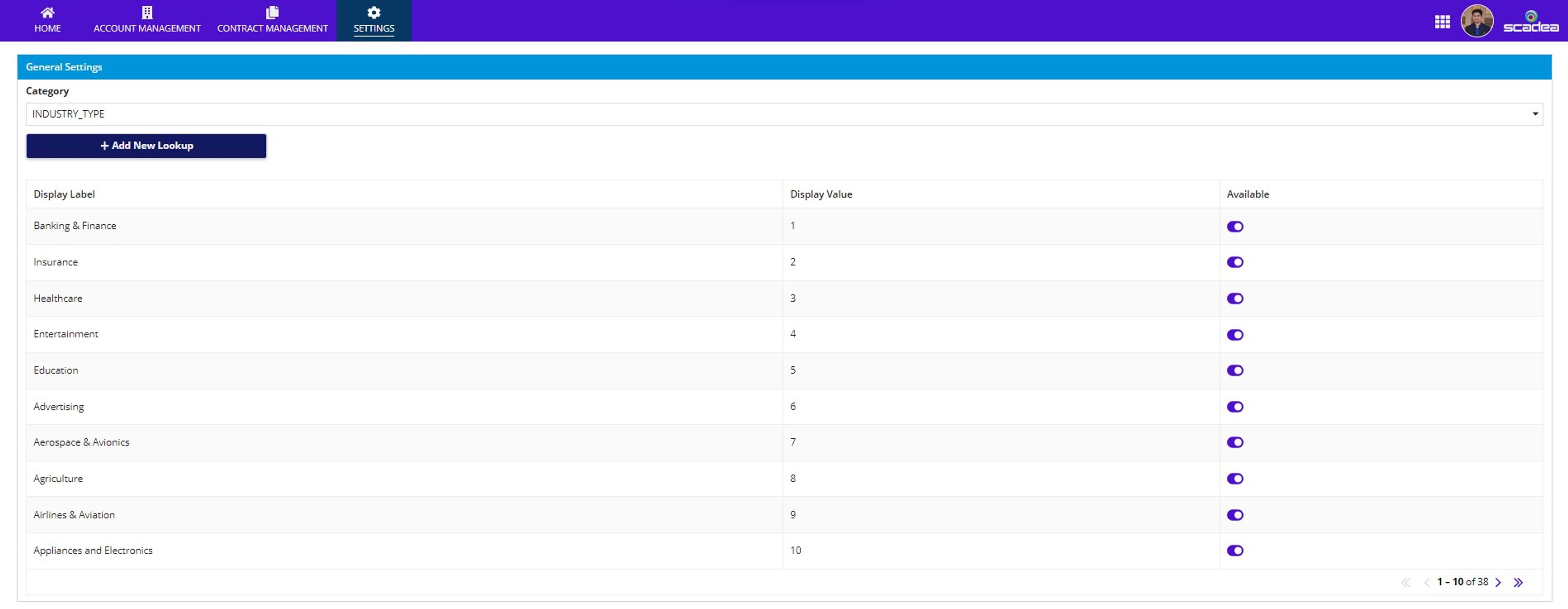Image resolution: width=1568 pixels, height=609 pixels.
Task: Click the General Settings panel title
Action: point(64,67)
